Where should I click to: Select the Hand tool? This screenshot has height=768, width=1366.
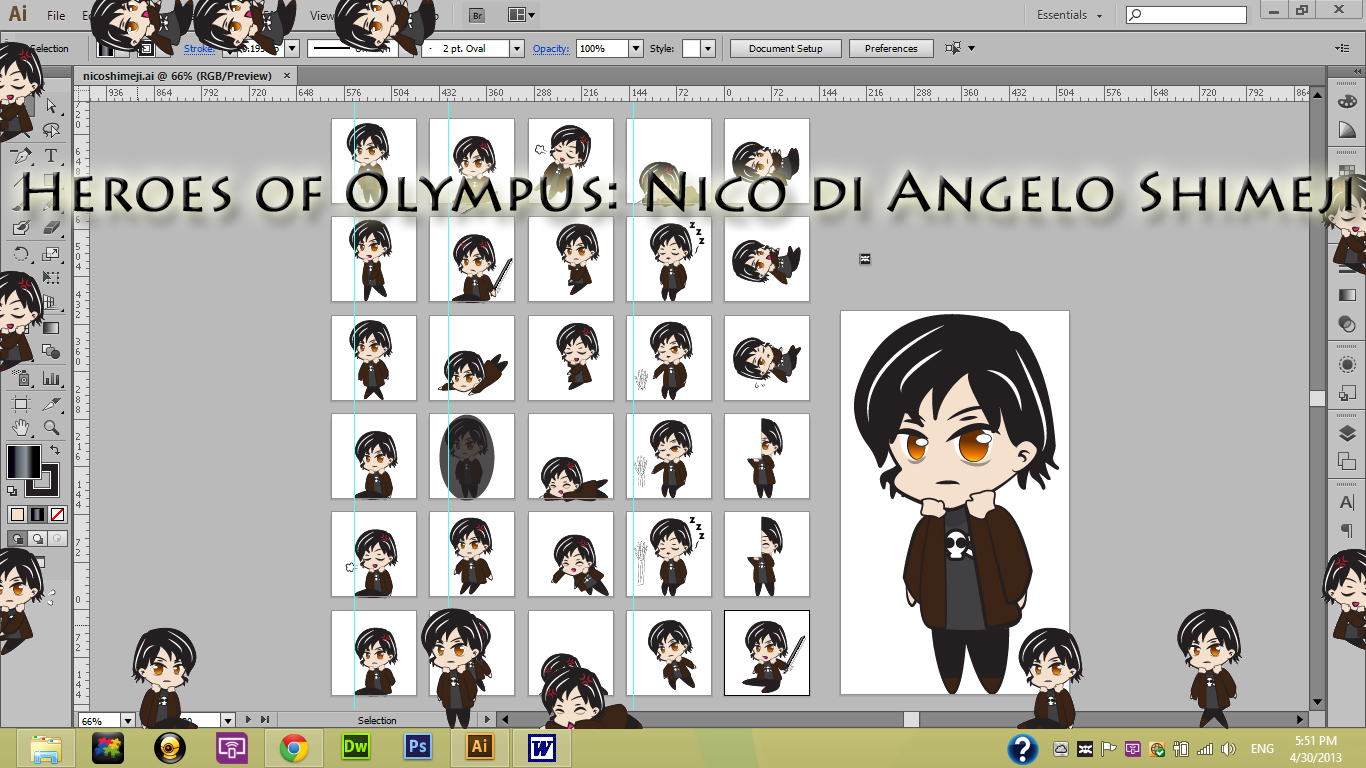(x=21, y=428)
